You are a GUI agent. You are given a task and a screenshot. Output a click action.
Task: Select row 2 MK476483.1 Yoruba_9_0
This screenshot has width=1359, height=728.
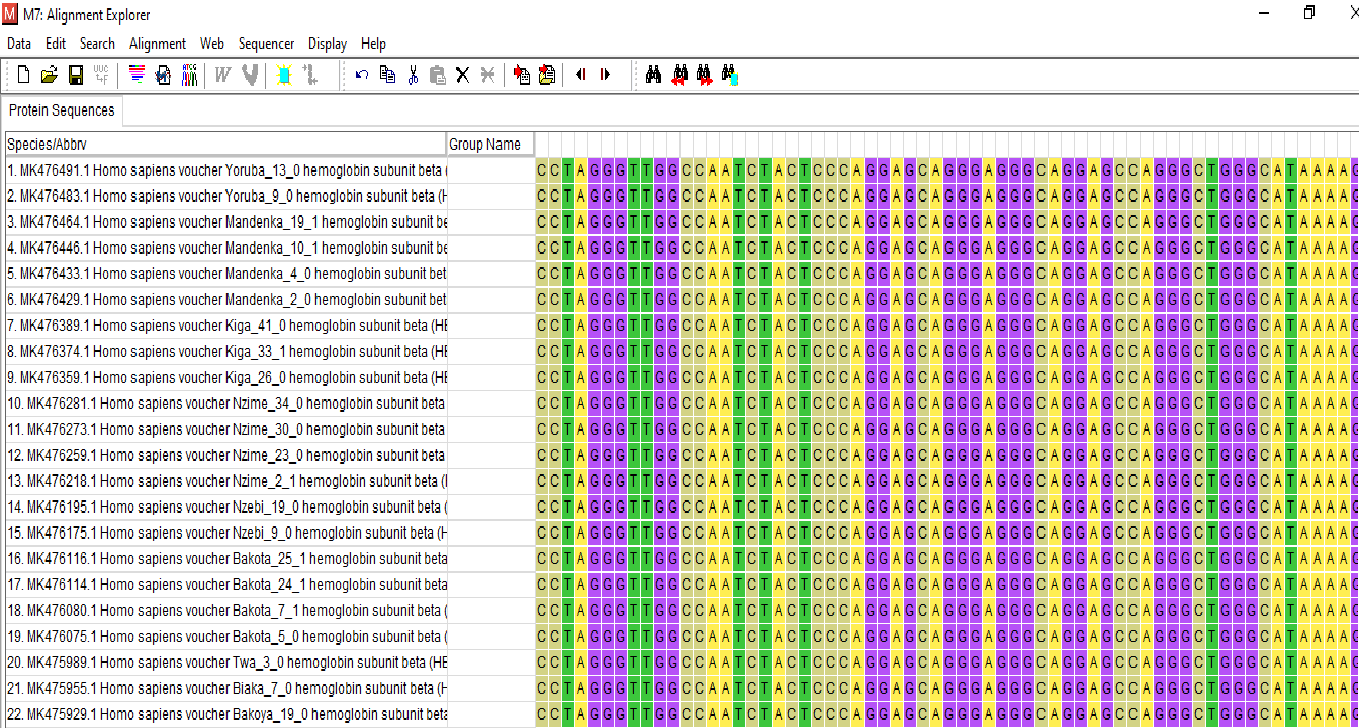[226, 196]
